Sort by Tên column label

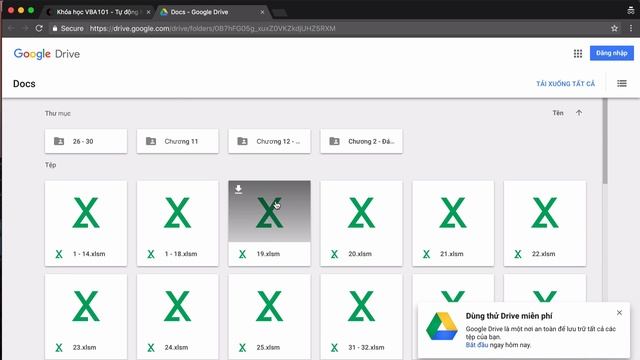click(x=558, y=113)
